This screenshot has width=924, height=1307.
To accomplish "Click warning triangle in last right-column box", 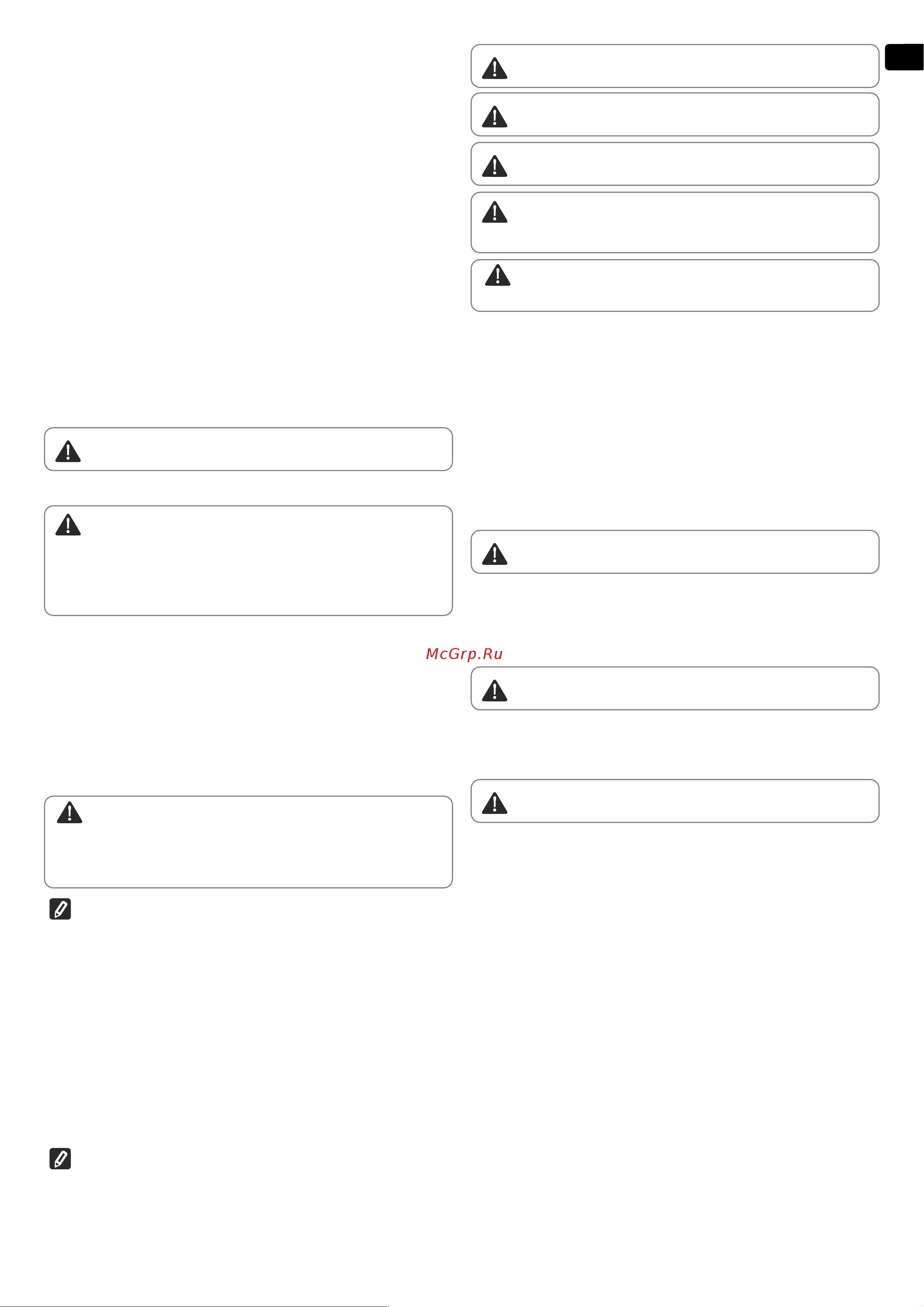I will [494, 803].
